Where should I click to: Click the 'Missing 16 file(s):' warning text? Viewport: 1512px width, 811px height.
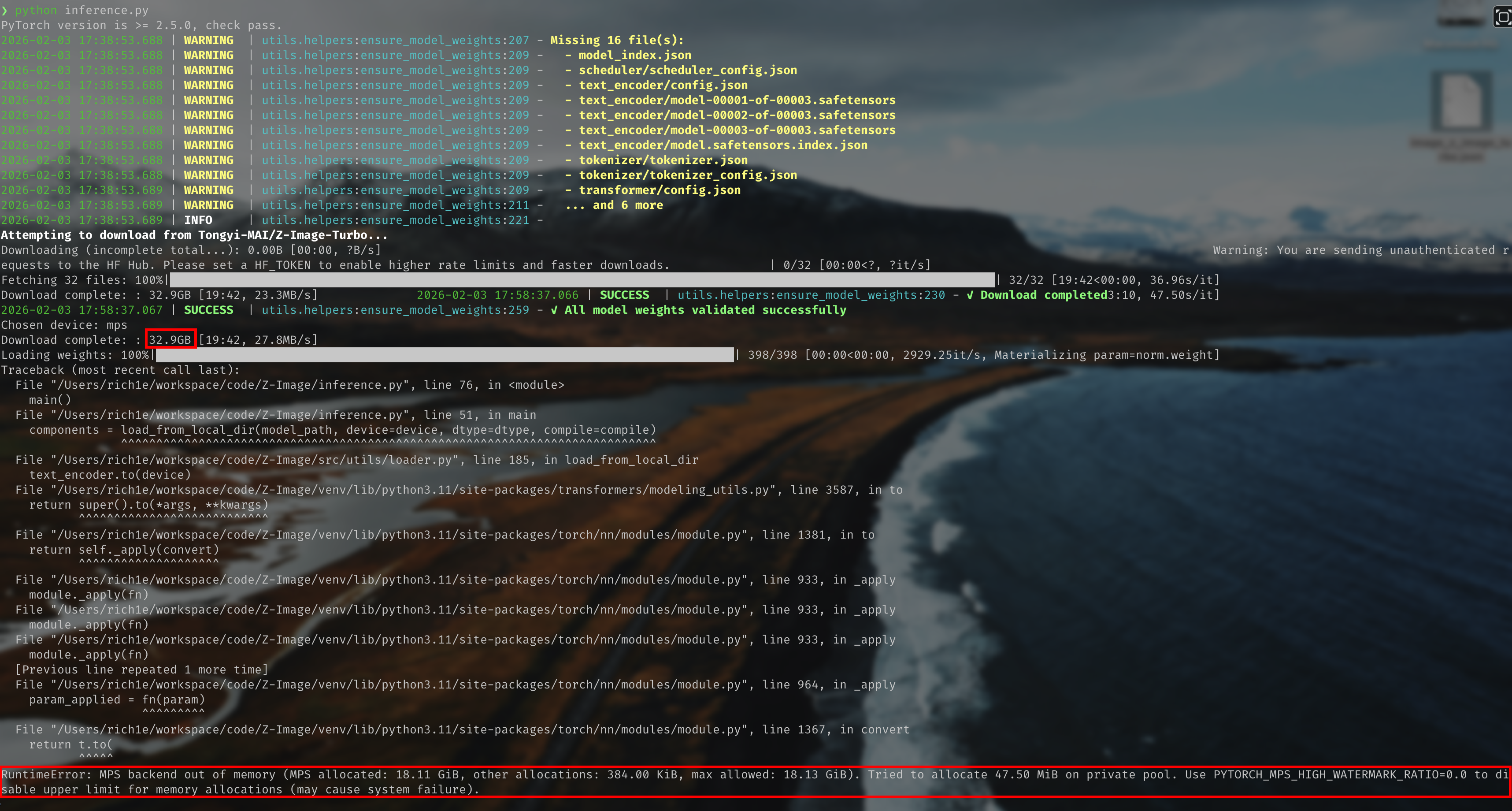click(x=616, y=40)
